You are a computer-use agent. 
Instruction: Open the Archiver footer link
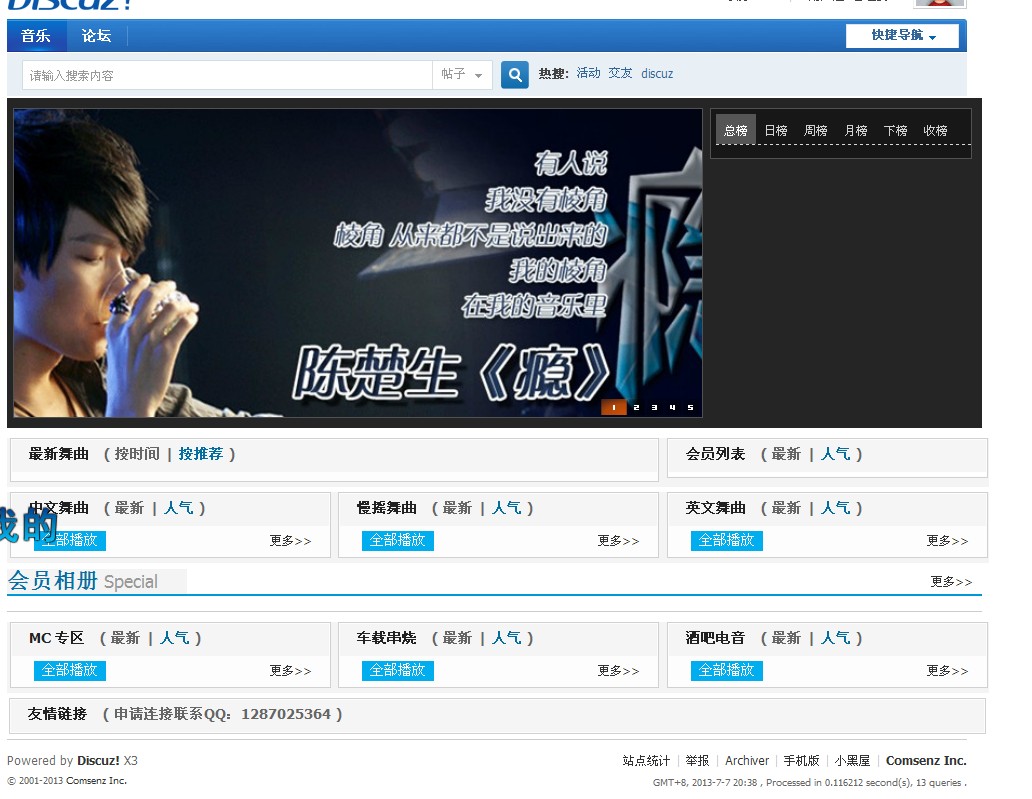(747, 760)
